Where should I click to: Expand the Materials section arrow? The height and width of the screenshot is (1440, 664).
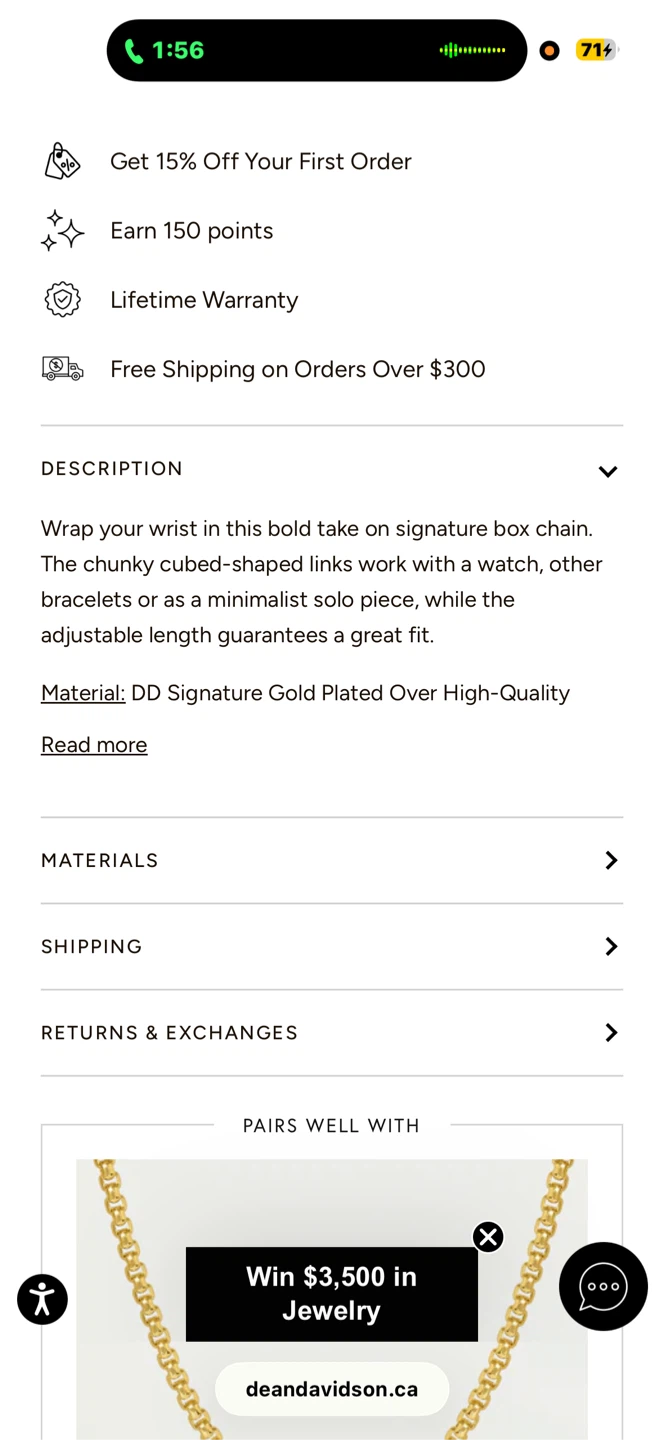point(611,860)
